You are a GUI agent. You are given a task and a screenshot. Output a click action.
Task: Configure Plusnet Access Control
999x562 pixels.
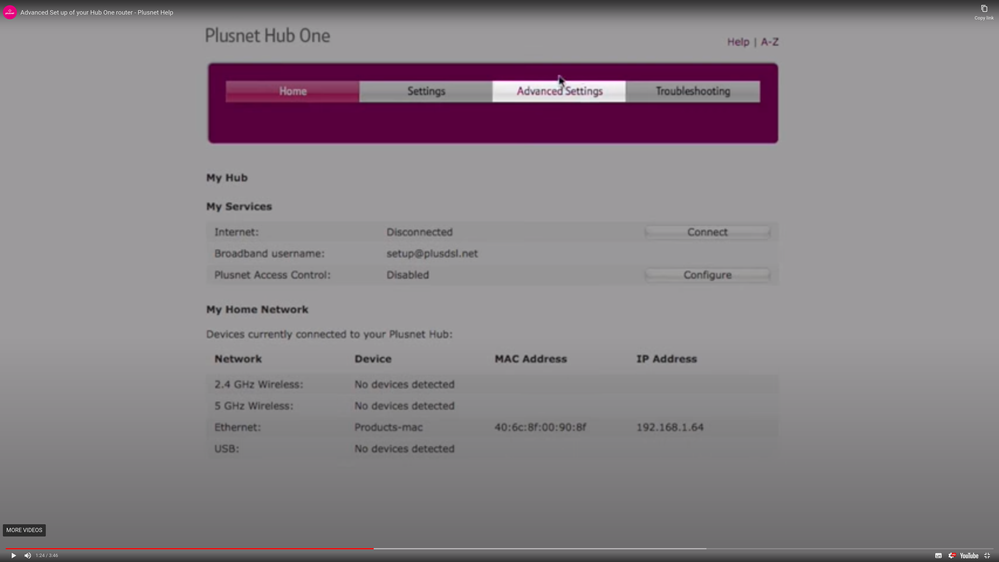[x=707, y=275]
